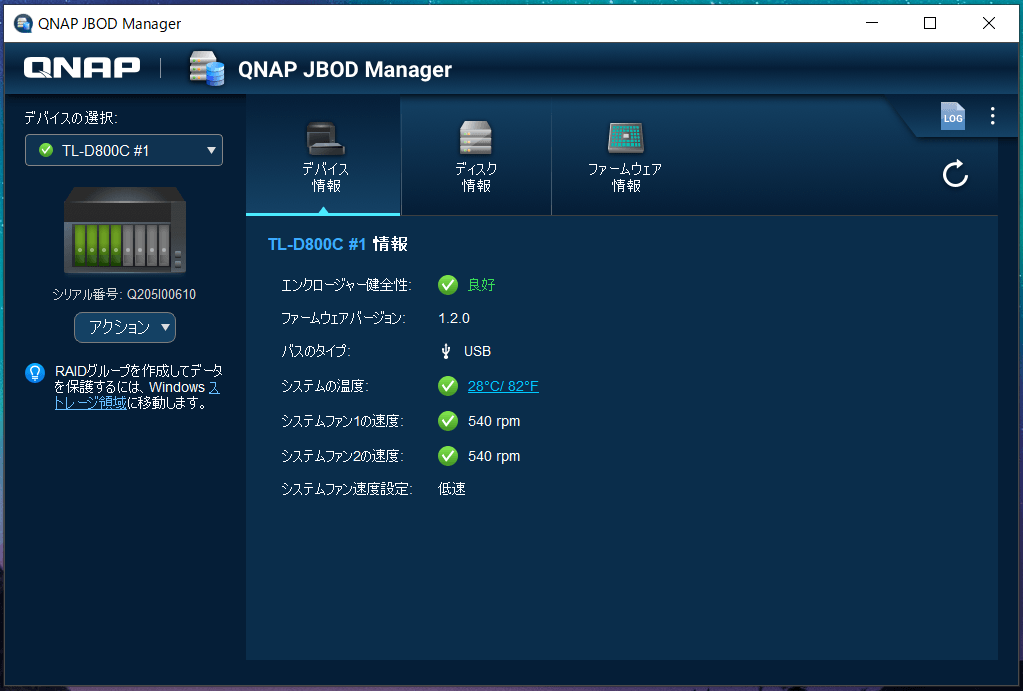Open the LOG file icon
Screen dimensions: 1023x691
coord(953,117)
